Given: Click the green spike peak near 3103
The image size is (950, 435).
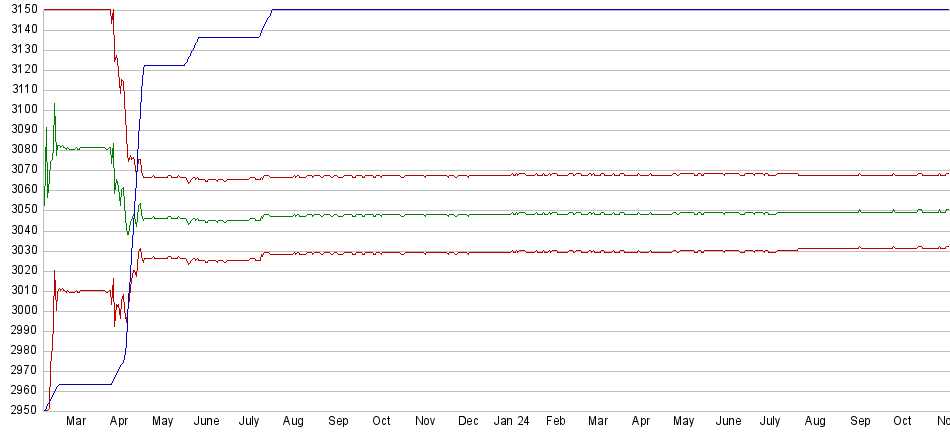Looking at the screenshot, I should click(x=54, y=104).
